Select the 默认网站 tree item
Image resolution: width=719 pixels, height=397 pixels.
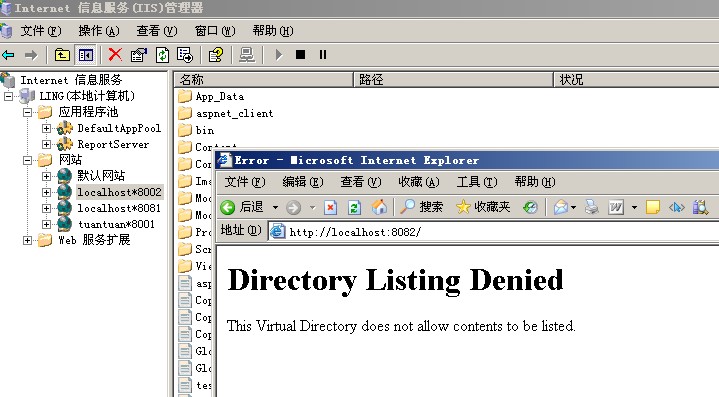(101, 176)
